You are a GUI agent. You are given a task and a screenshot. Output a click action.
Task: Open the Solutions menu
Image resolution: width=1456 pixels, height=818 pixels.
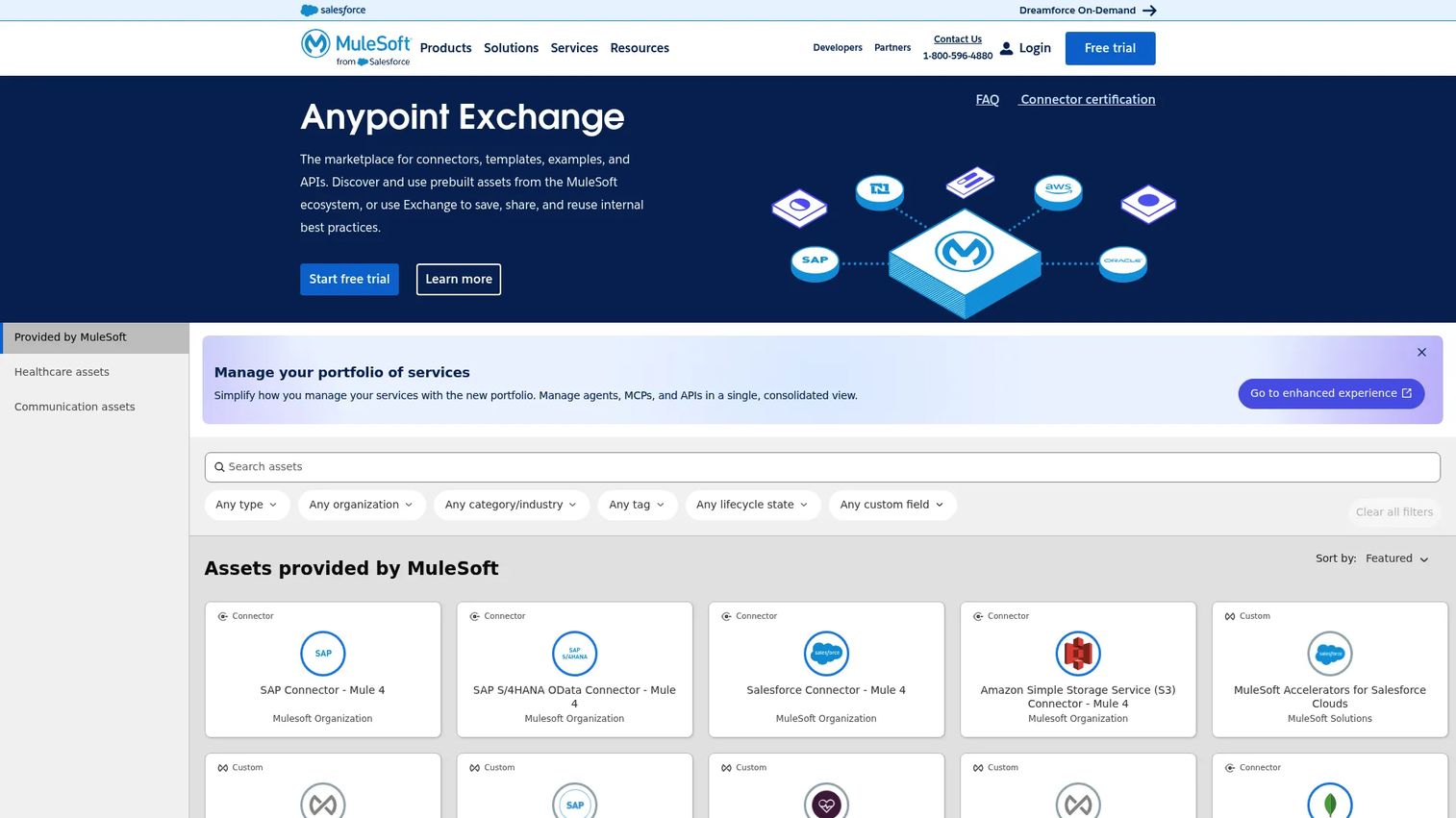click(x=512, y=48)
